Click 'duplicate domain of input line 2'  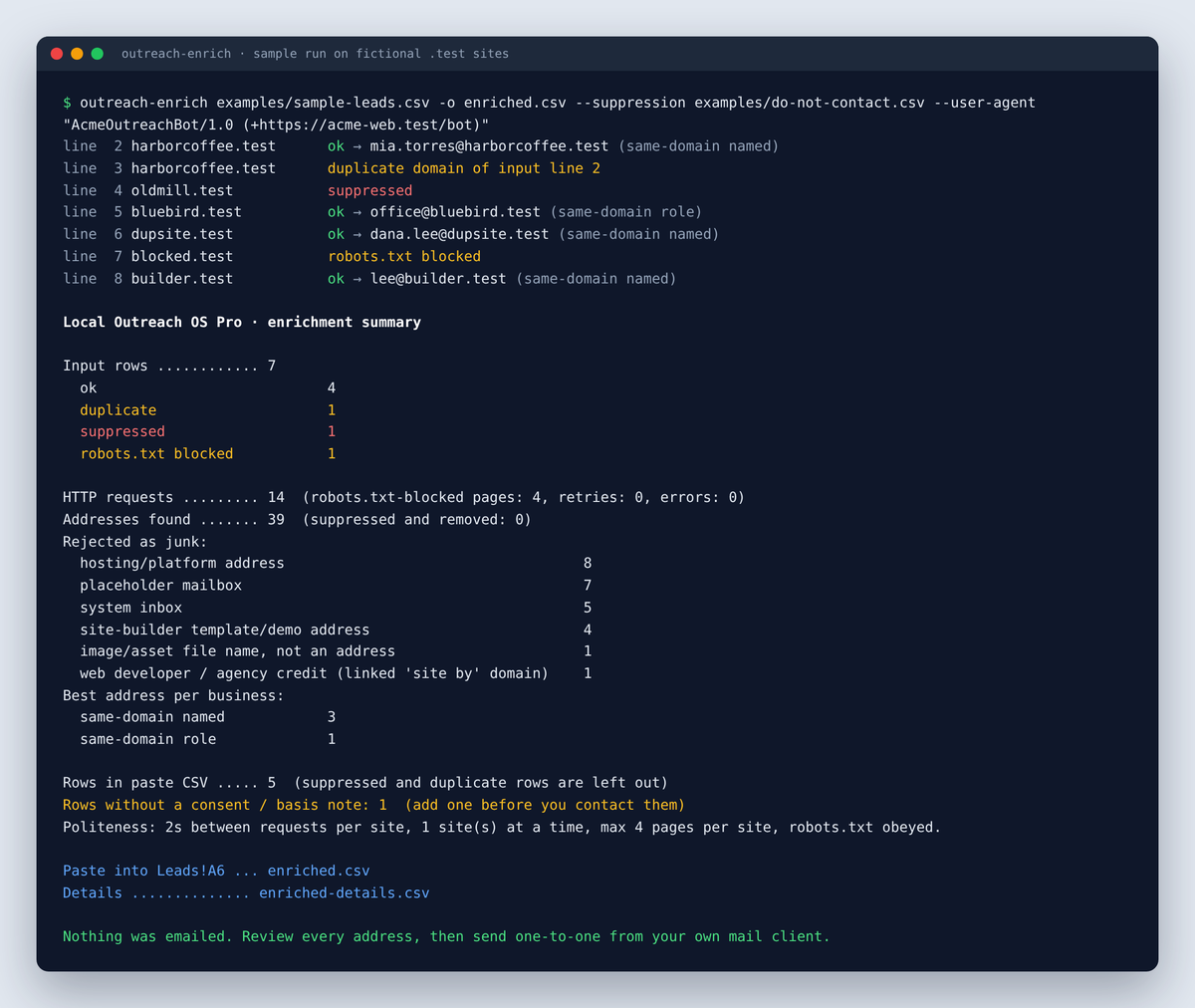(x=464, y=168)
